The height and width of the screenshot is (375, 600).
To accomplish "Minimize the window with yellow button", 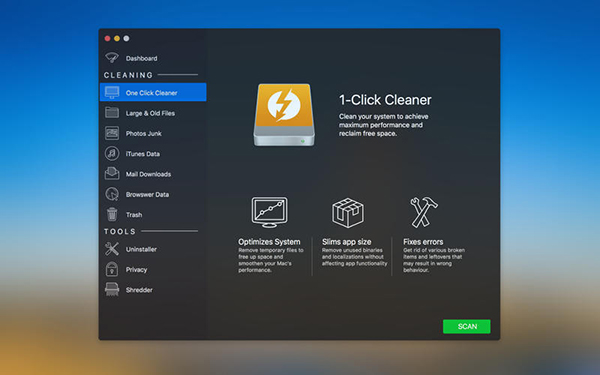I will tap(117, 38).
